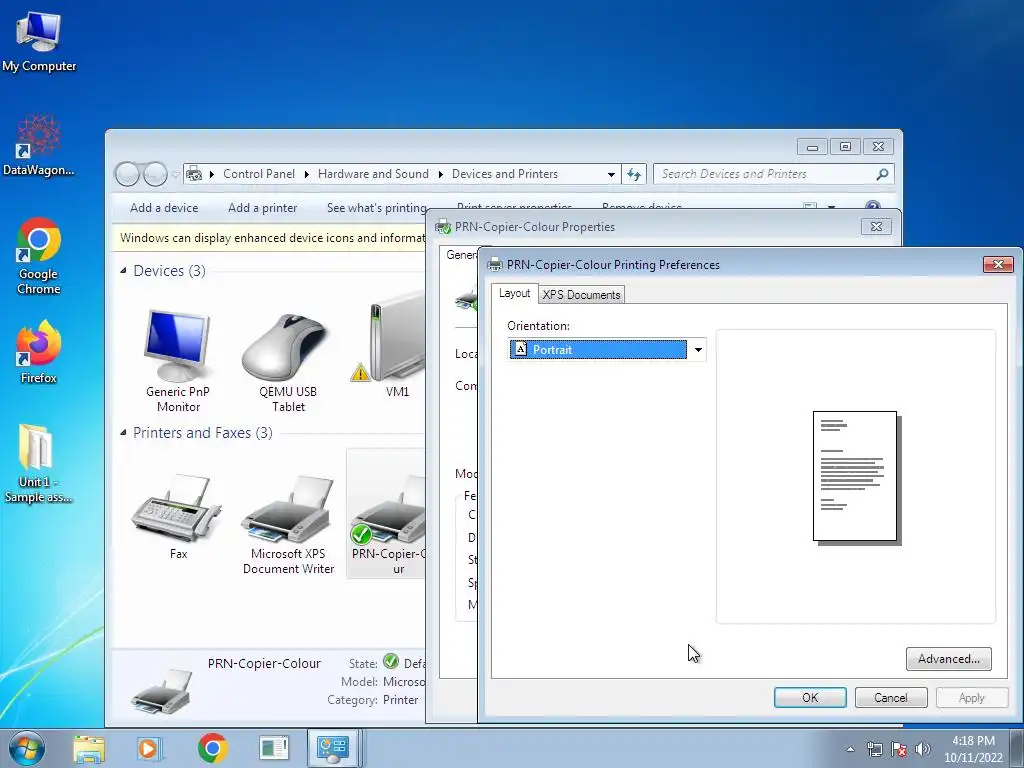Open the DataWagon desktop shortcut
1024x768 pixels.
tap(39, 145)
